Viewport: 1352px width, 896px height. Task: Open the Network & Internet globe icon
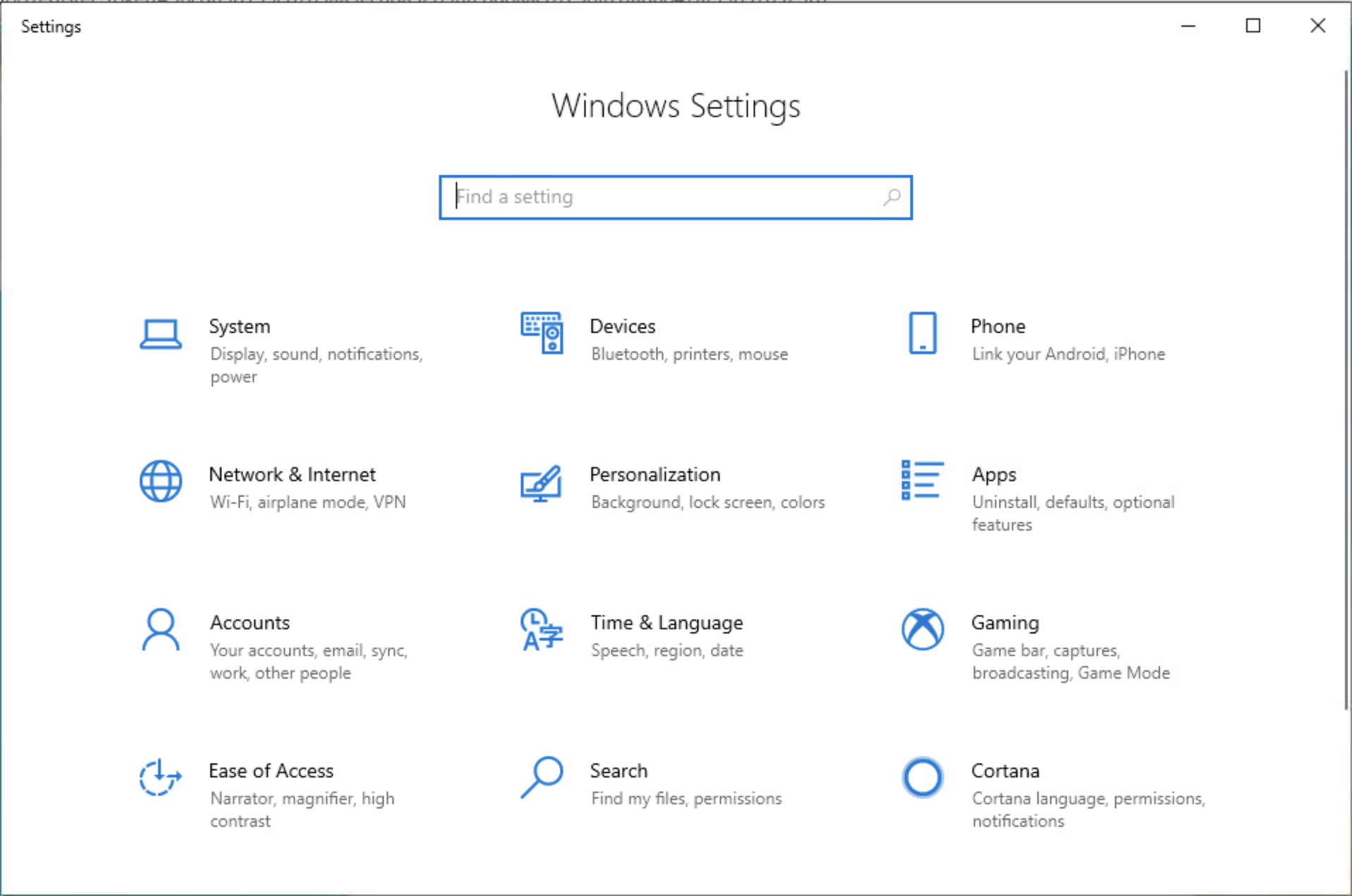[x=160, y=481]
